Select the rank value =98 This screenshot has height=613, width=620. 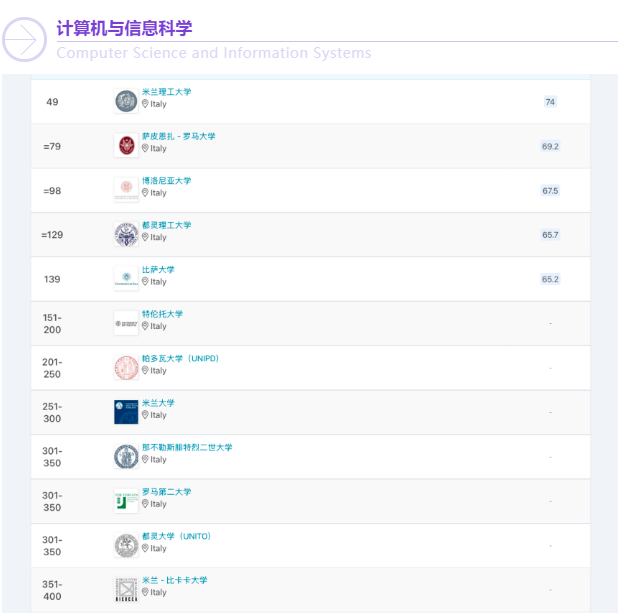(x=52, y=191)
